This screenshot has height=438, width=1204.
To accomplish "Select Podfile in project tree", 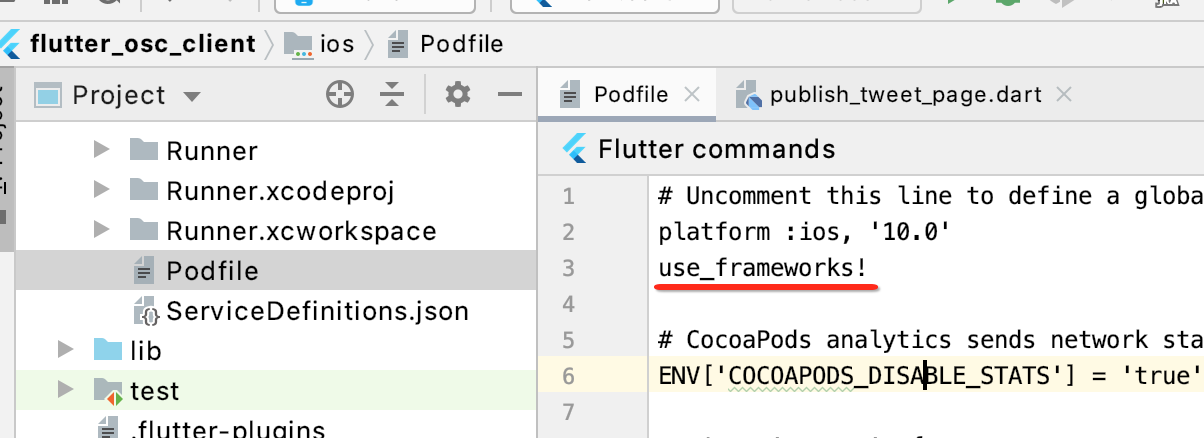I will (212, 271).
